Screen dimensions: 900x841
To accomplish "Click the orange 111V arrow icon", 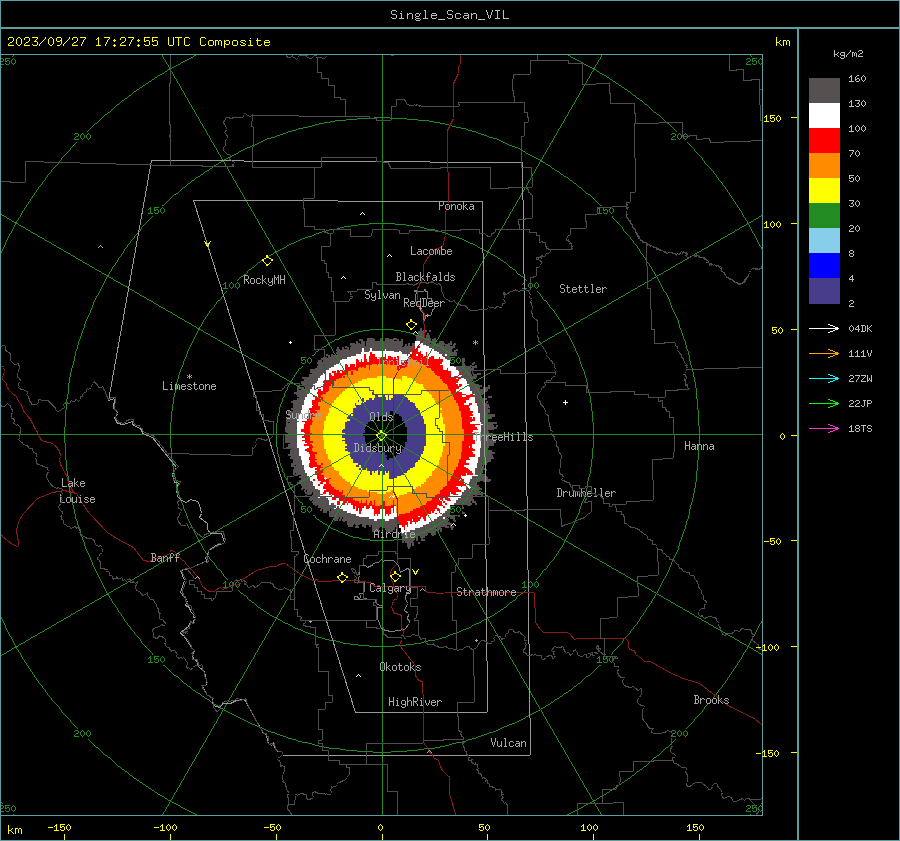I will (824, 354).
